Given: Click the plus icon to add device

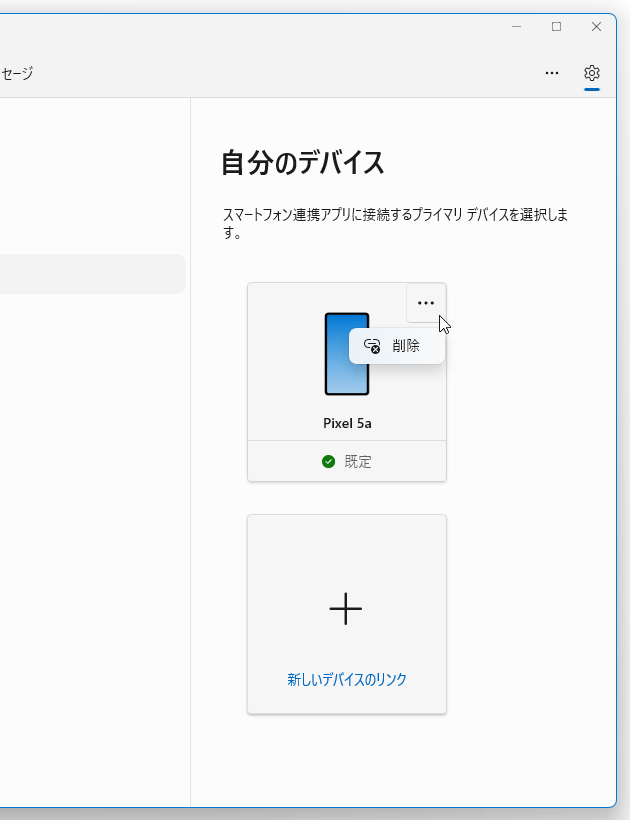Looking at the screenshot, I should point(346,609).
